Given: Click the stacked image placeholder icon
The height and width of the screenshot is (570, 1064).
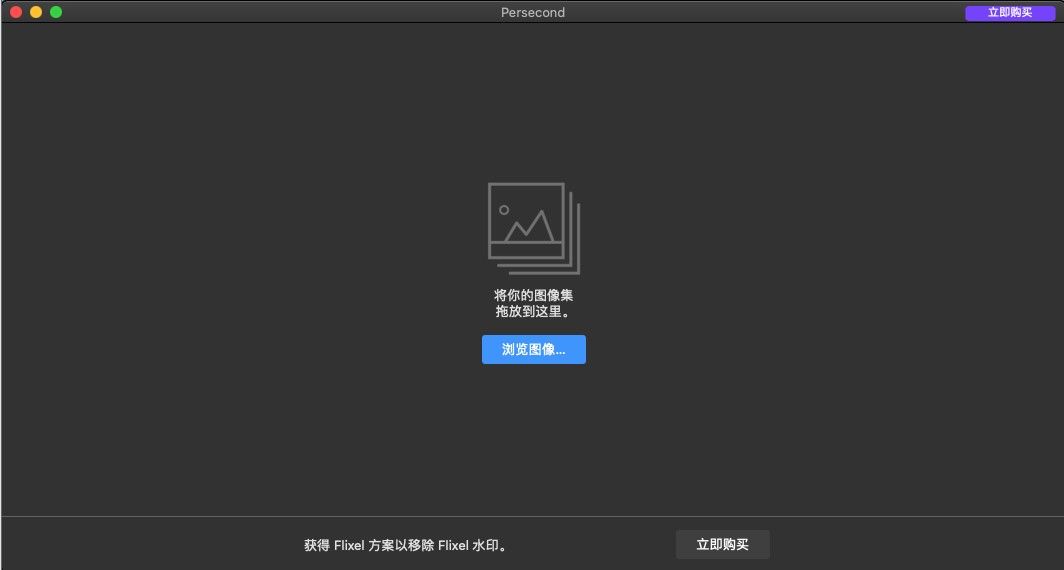Looking at the screenshot, I should point(534,229).
